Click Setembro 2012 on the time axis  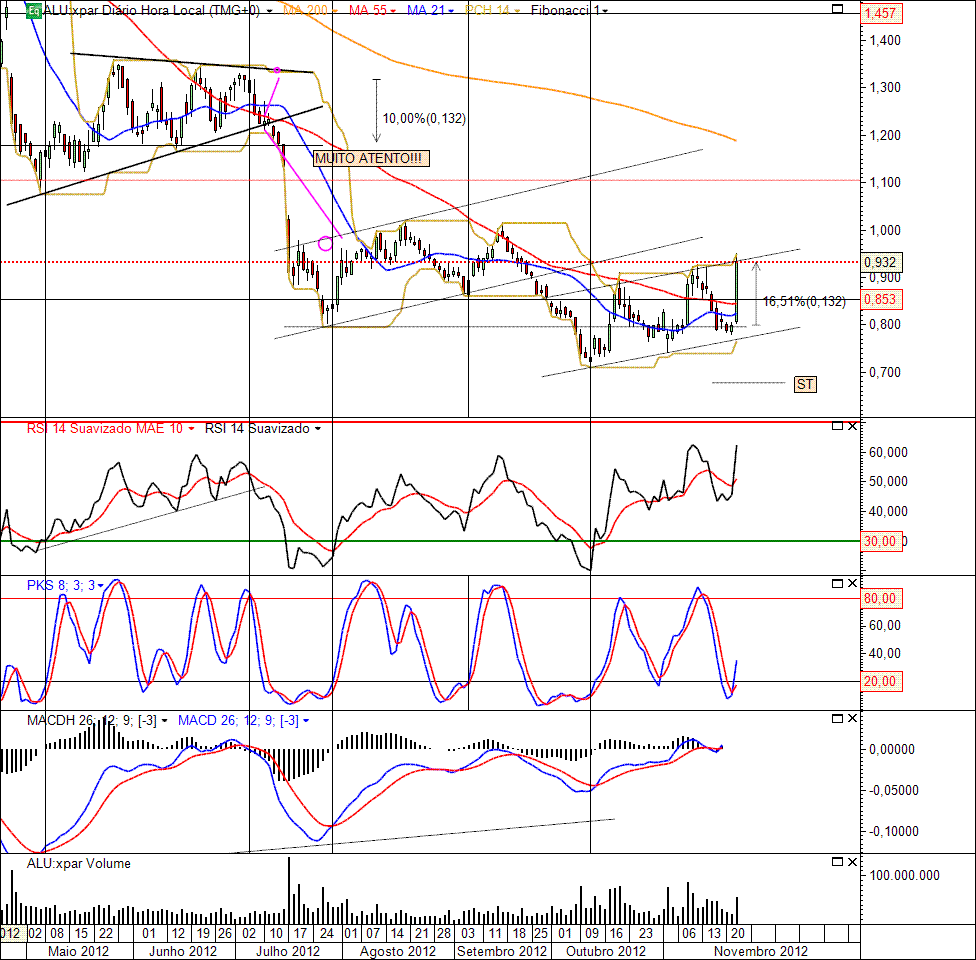(x=502, y=951)
